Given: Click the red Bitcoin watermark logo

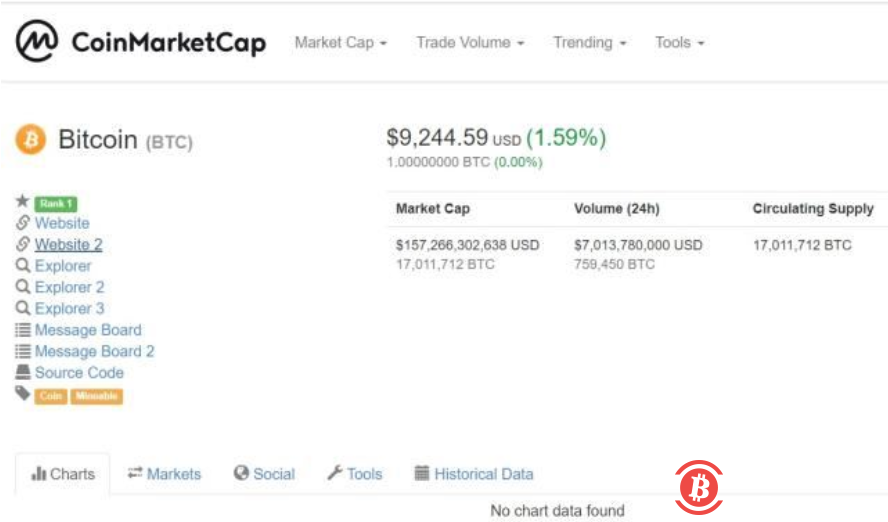Looking at the screenshot, I should tap(699, 486).
